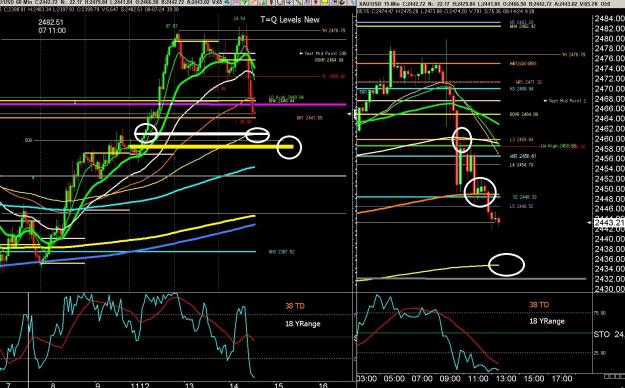The height and width of the screenshot is (388, 625).
Task: Click the 2472.00 price axis label
Action: [609, 79]
